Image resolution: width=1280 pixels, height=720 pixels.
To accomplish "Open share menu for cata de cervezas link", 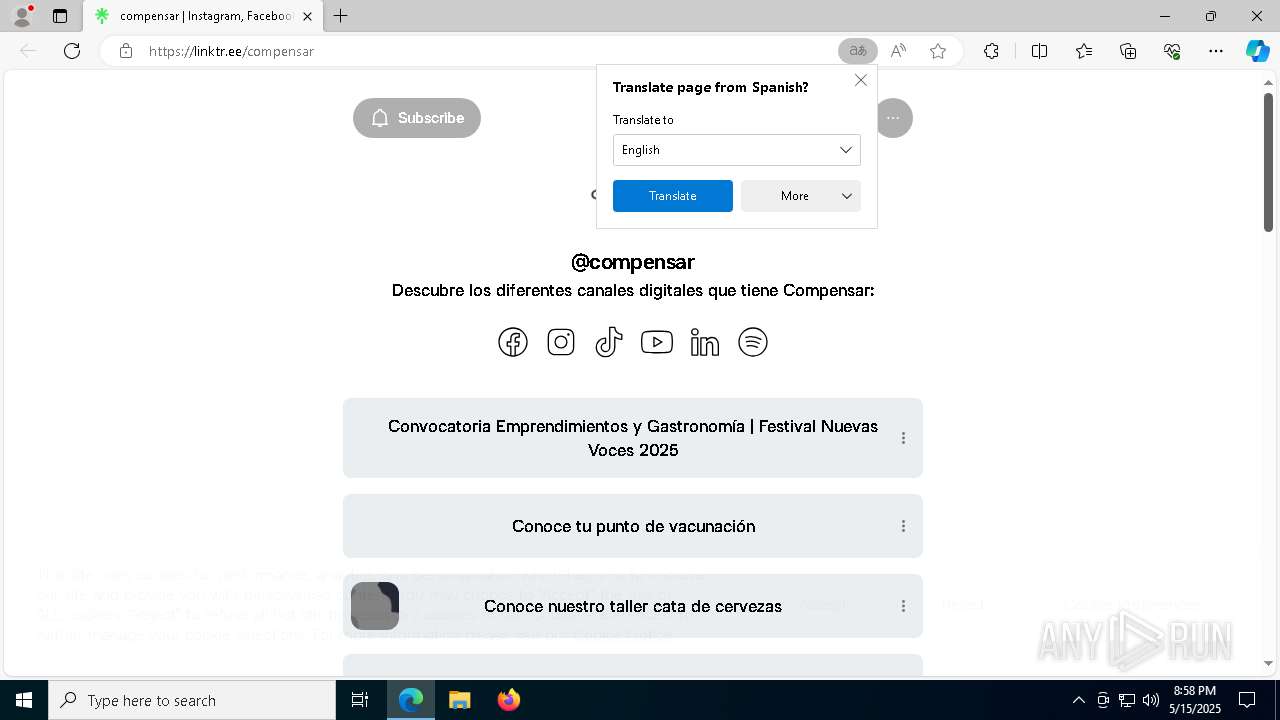I will [903, 606].
